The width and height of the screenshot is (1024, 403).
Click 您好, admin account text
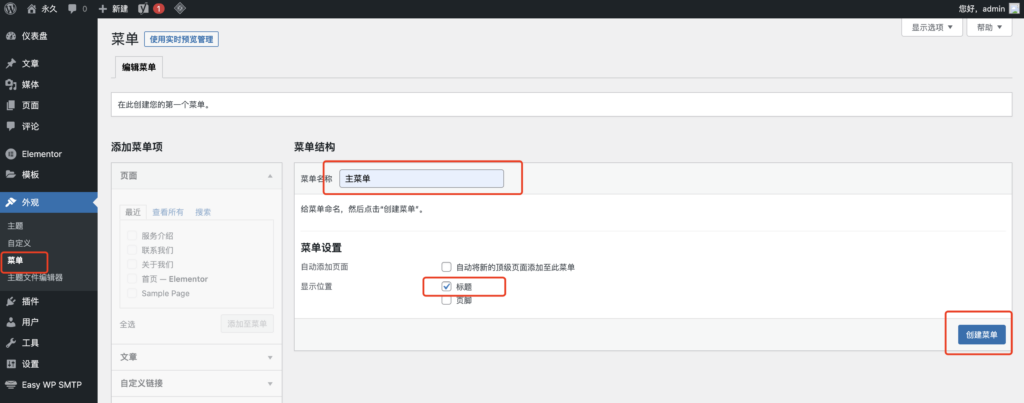[981, 8]
